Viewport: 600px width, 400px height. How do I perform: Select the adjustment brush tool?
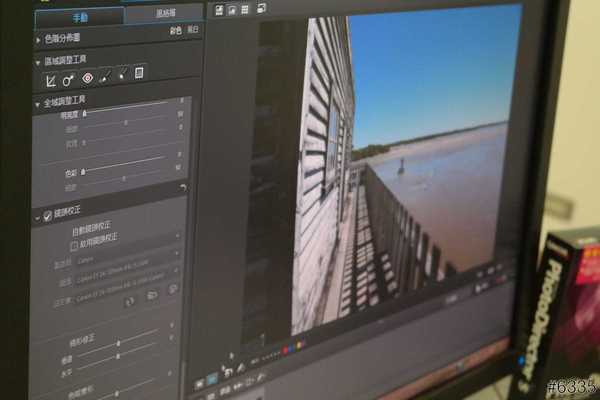tap(106, 75)
